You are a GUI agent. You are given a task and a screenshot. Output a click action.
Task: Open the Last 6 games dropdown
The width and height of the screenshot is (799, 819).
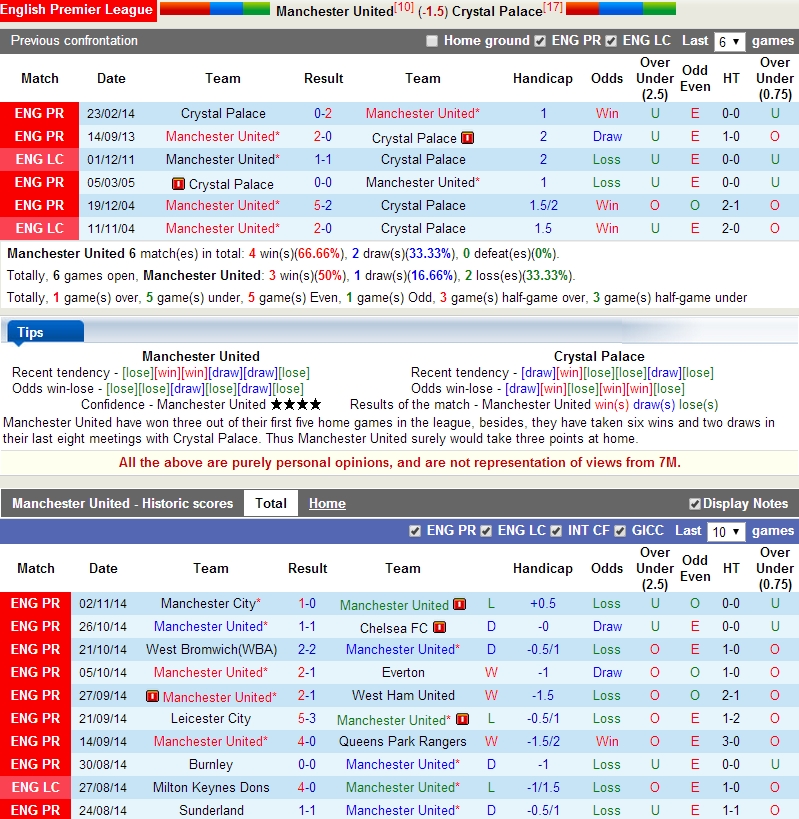click(x=729, y=41)
